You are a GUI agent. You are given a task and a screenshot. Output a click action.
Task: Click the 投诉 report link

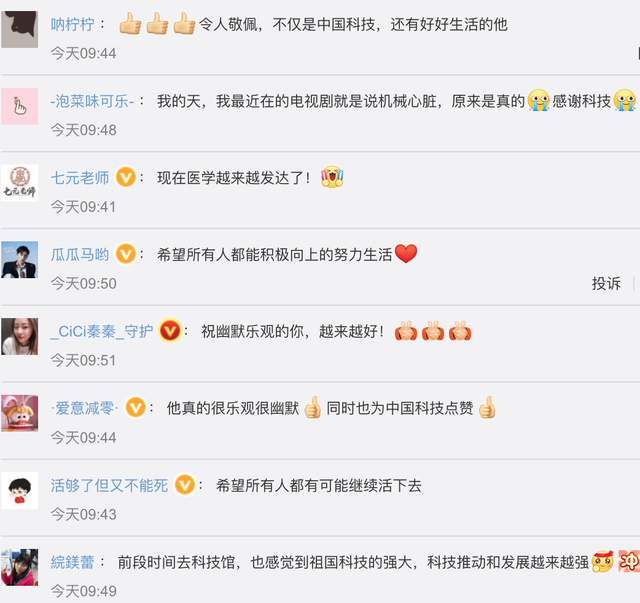[606, 283]
